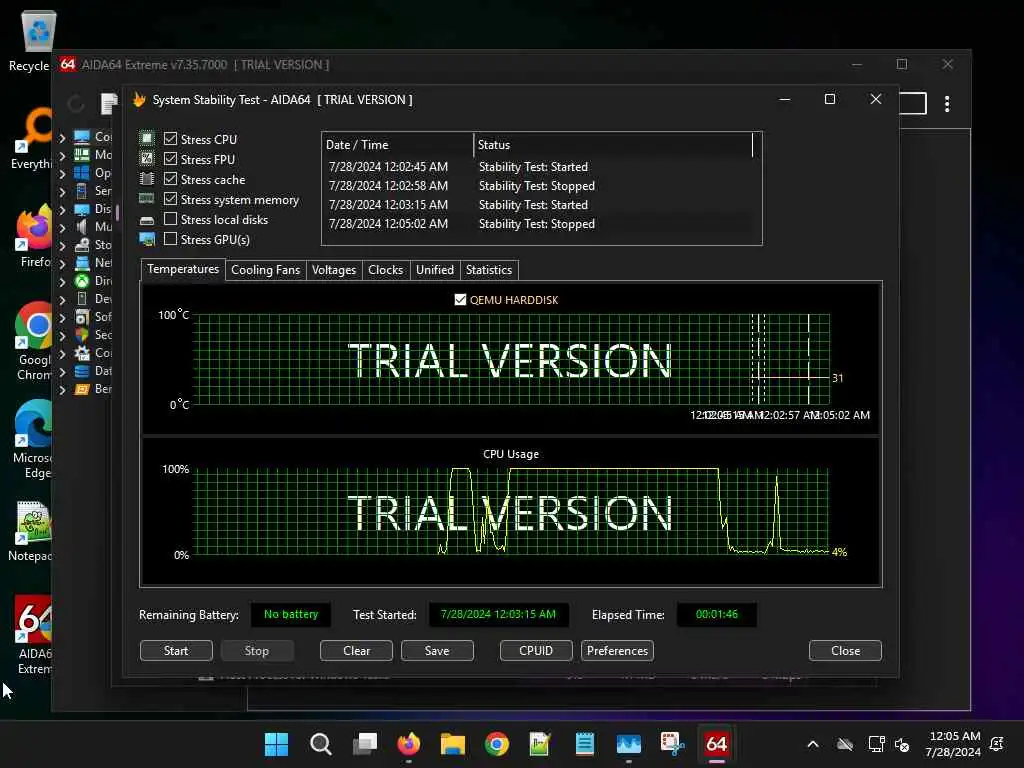The image size is (1024, 768).
Task: Select the Security shield icon in tree
Action: (x=82, y=335)
